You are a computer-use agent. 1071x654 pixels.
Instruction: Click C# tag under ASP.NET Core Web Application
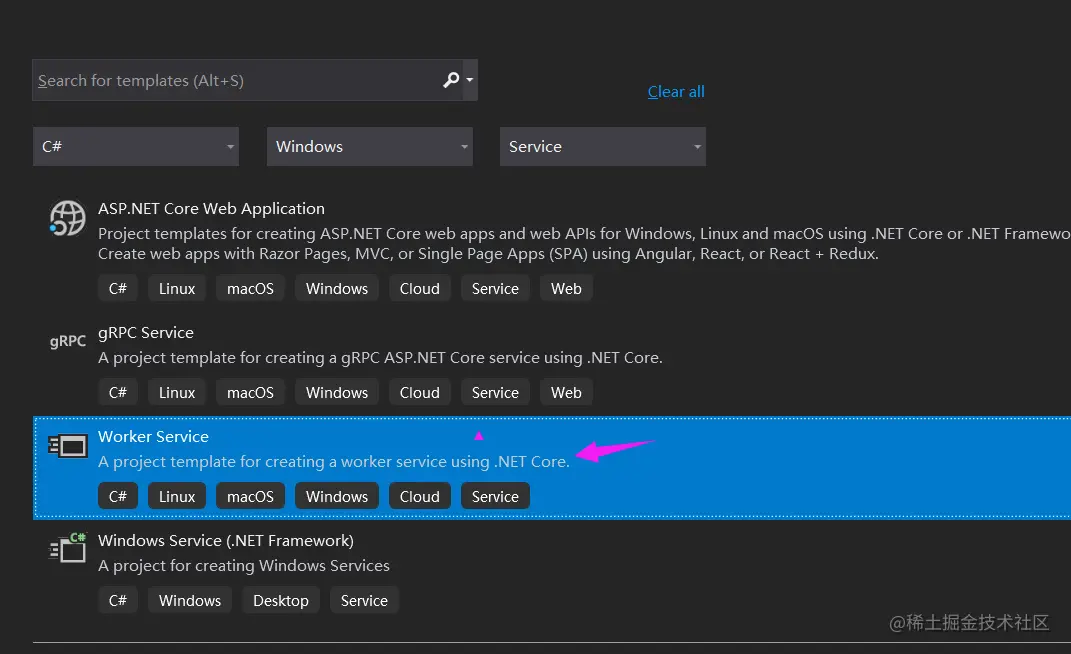(117, 288)
